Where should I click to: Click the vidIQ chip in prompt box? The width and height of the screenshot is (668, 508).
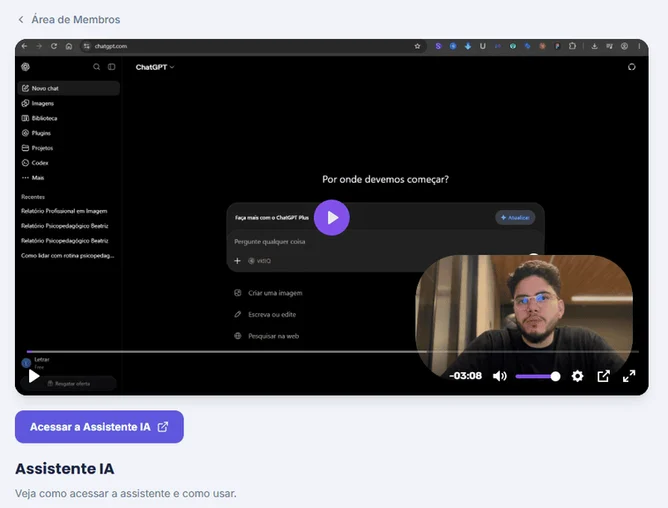point(259,261)
